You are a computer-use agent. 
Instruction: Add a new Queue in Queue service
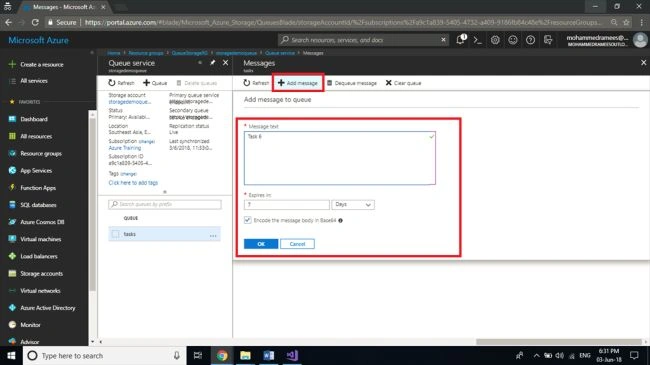point(155,83)
